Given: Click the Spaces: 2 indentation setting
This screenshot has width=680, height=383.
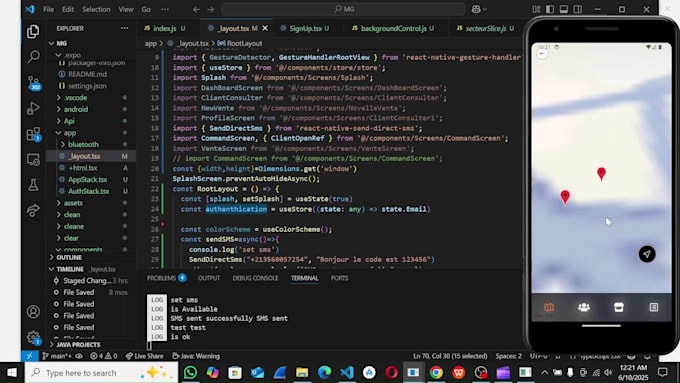Looking at the screenshot, I should pos(509,356).
